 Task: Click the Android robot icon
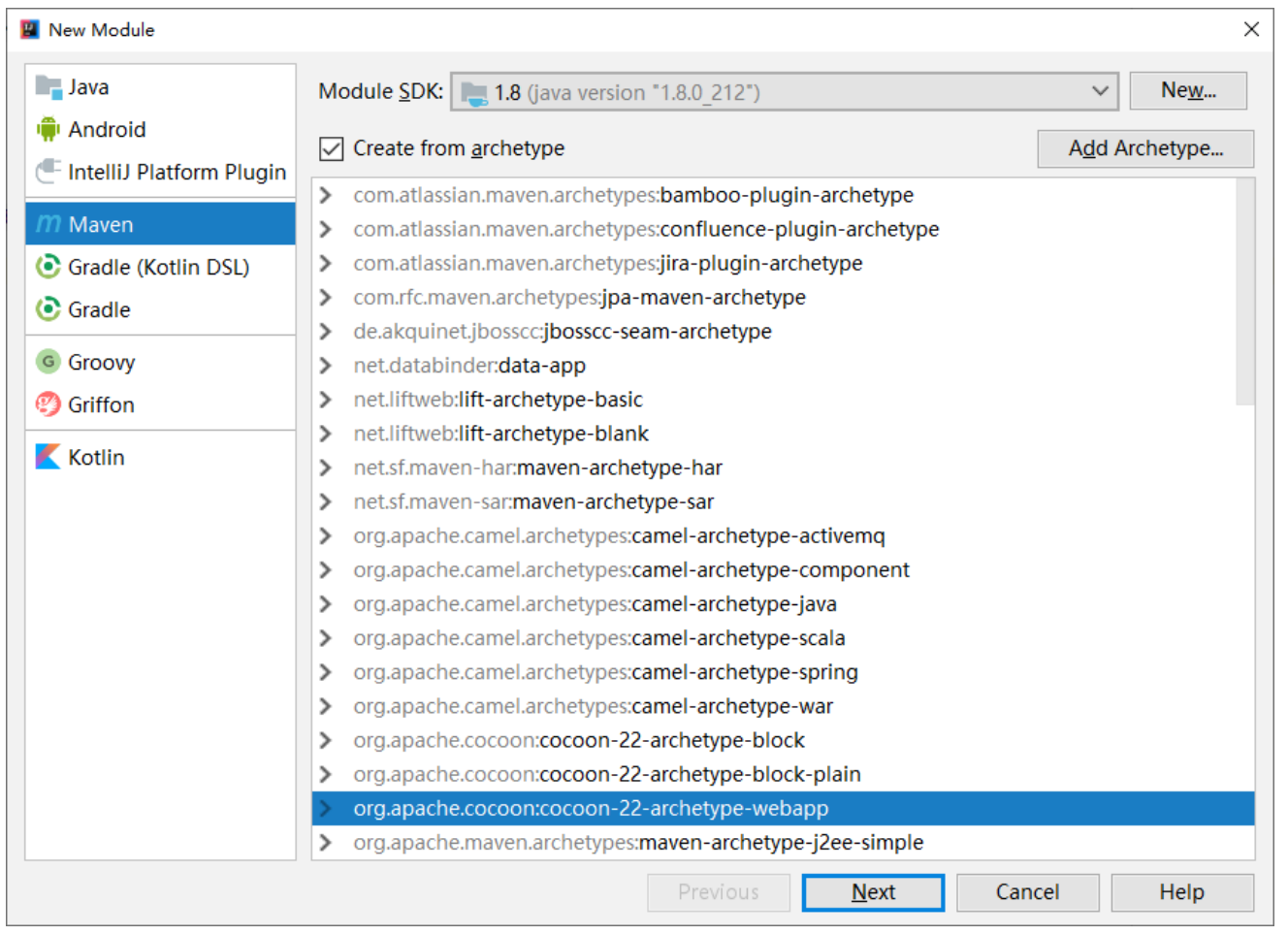coord(48,129)
